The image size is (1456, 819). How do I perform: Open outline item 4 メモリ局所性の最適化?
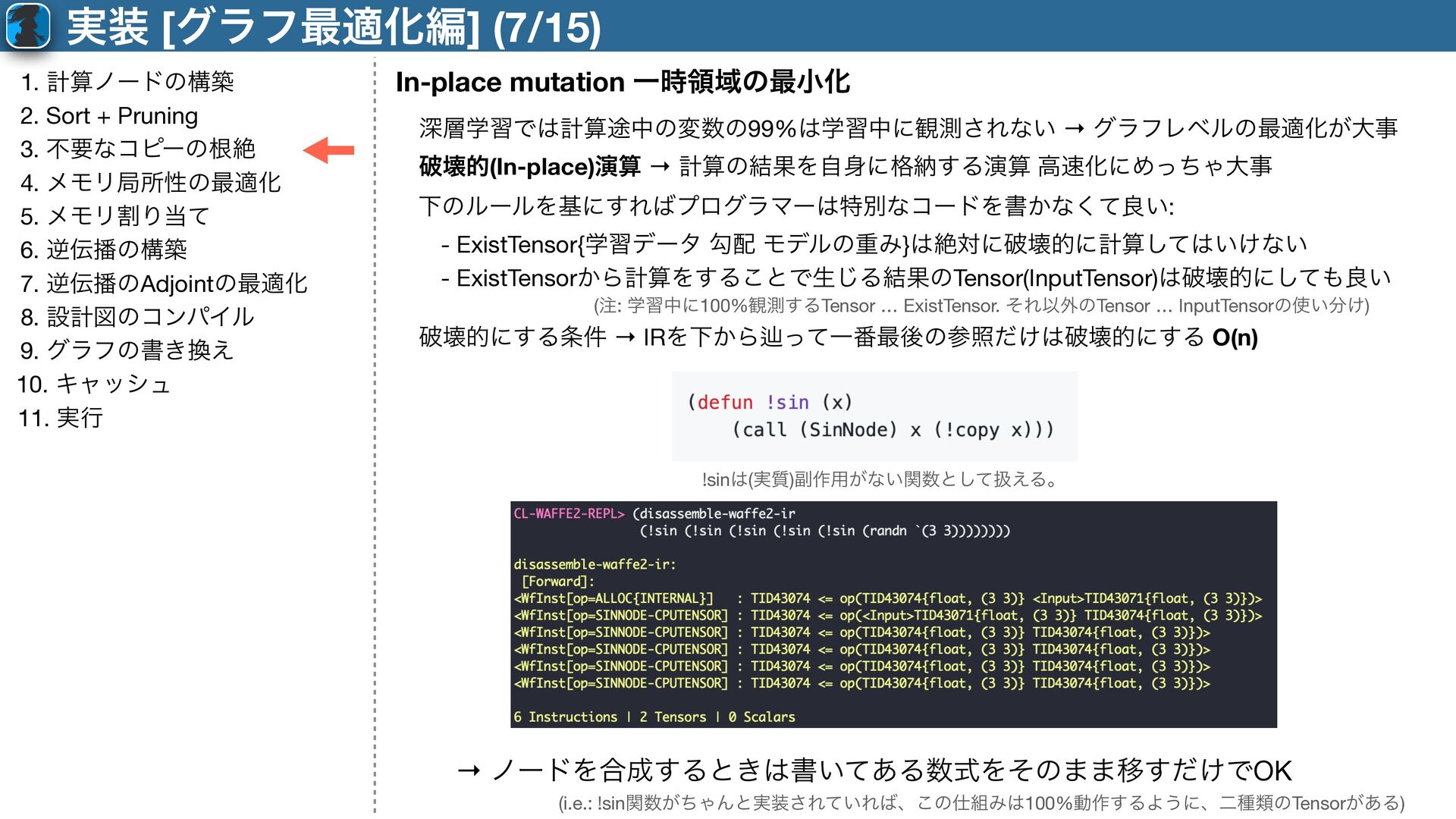tap(151, 182)
